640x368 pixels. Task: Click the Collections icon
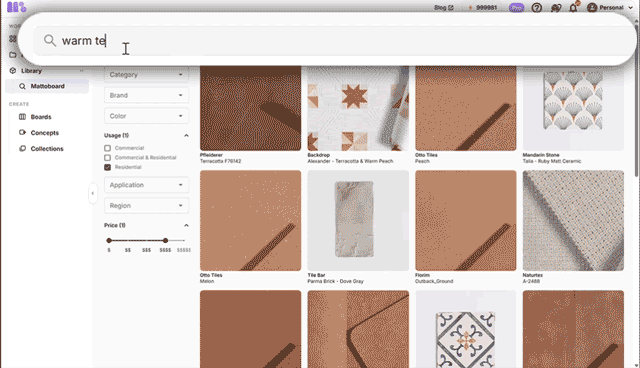22,149
